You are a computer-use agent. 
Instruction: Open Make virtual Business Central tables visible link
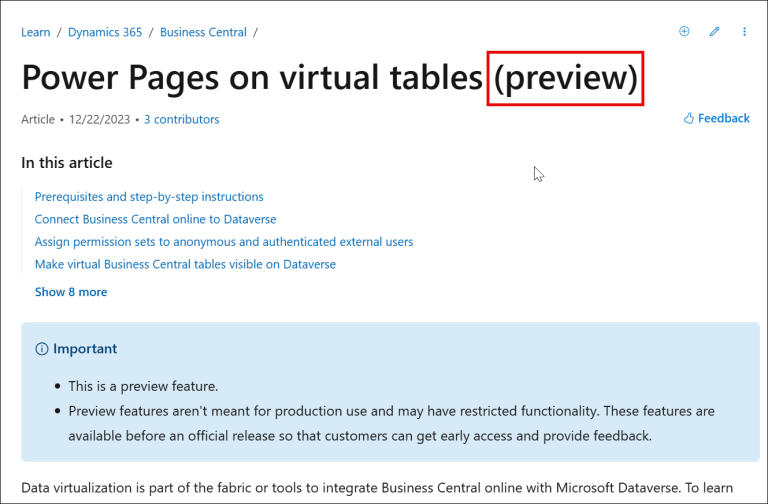click(x=185, y=264)
